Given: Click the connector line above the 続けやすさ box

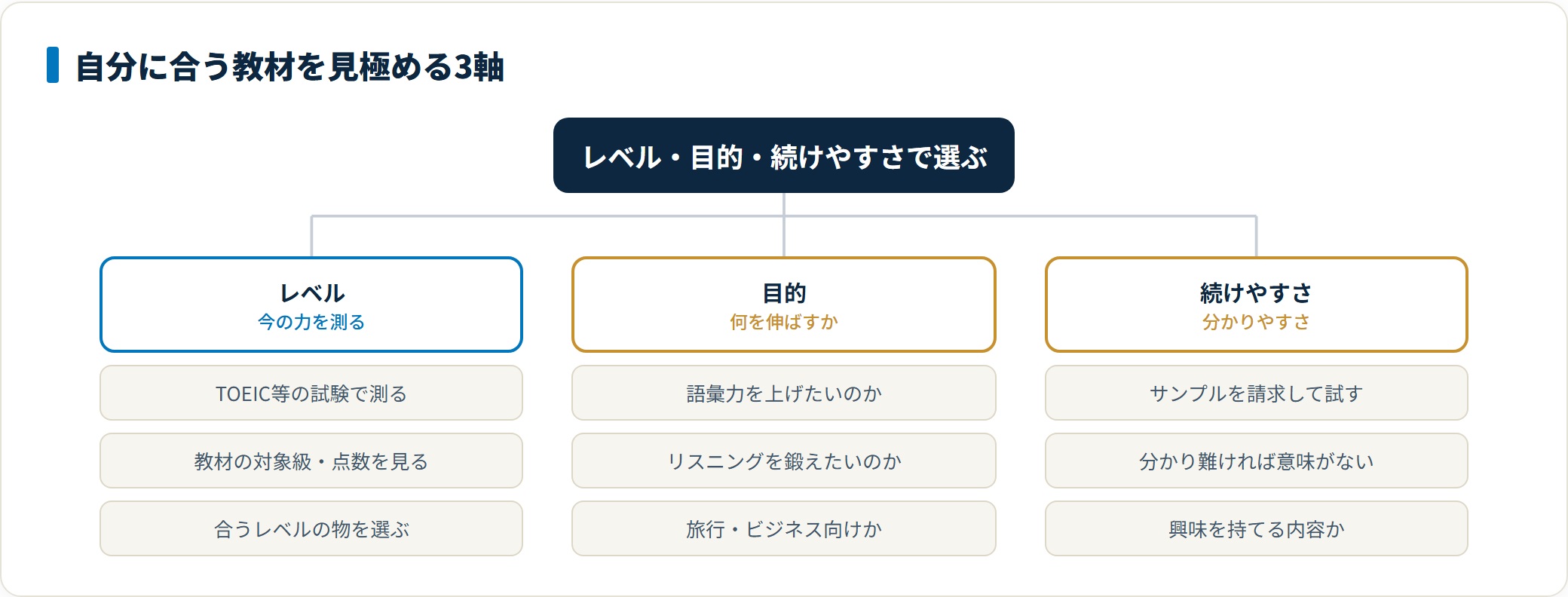Looking at the screenshot, I should coord(1257,237).
